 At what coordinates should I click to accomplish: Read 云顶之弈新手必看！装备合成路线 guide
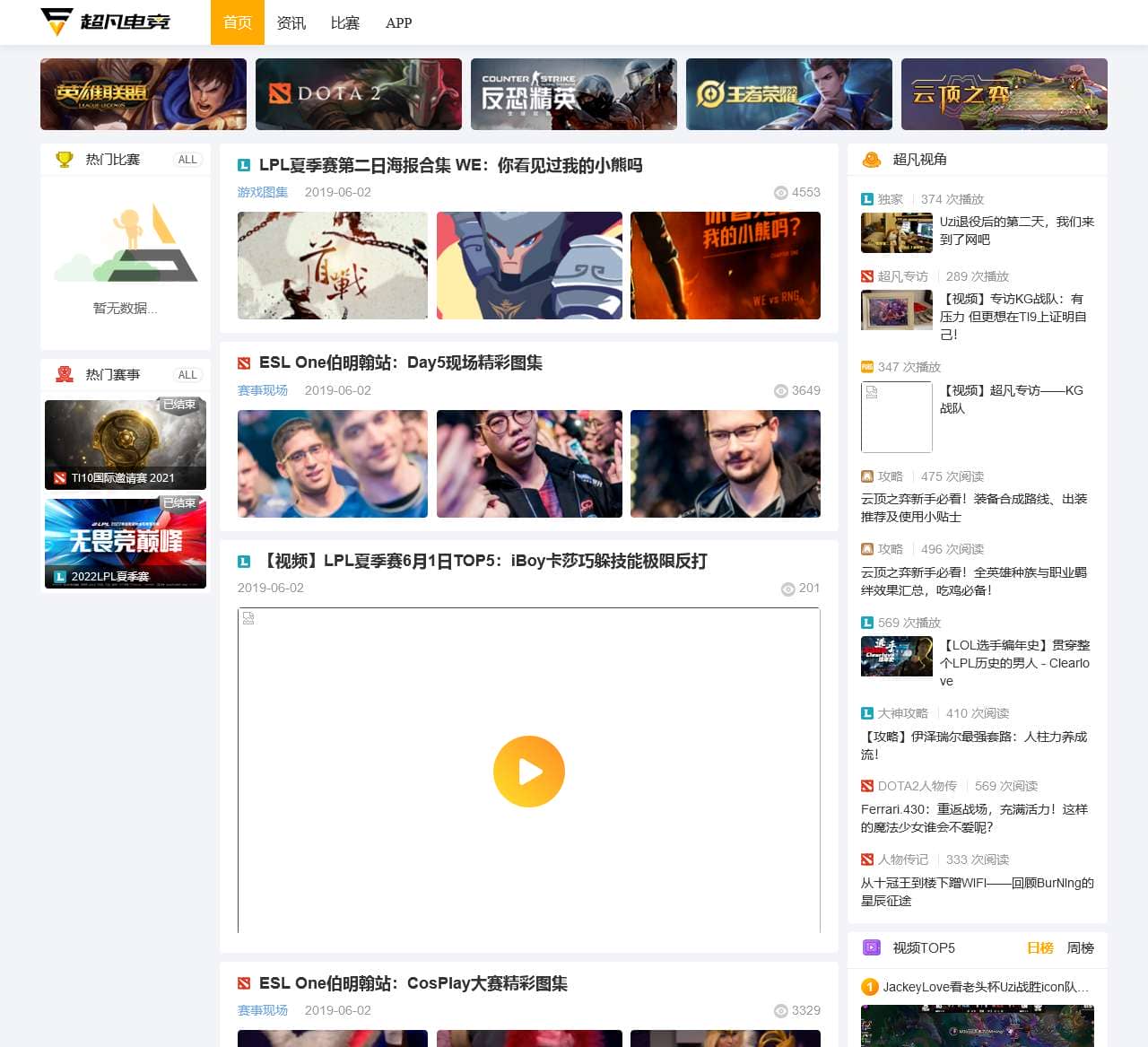[x=974, y=508]
